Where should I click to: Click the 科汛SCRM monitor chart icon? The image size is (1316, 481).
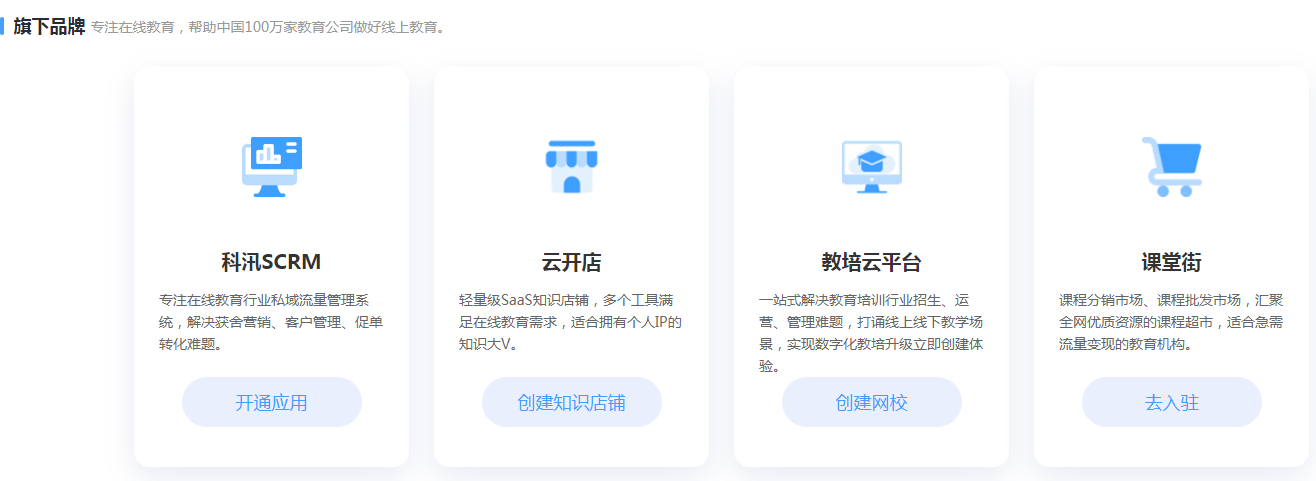point(271,166)
